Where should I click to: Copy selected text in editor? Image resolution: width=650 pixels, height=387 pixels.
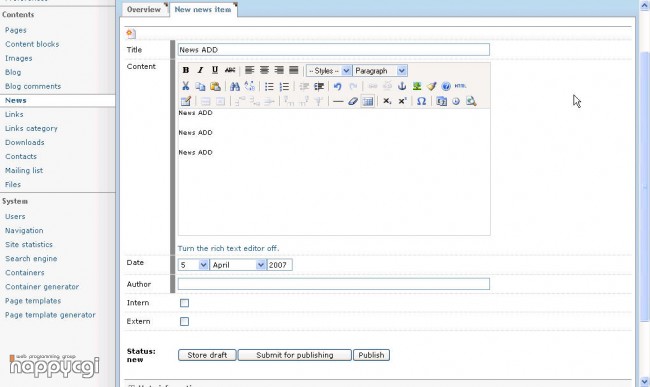(200, 86)
